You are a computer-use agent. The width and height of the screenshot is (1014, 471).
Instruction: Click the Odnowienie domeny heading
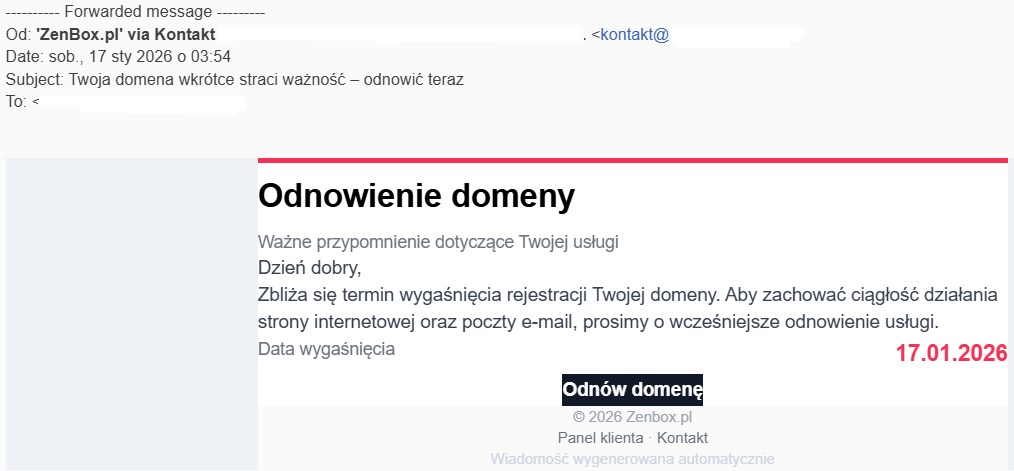[416, 196]
